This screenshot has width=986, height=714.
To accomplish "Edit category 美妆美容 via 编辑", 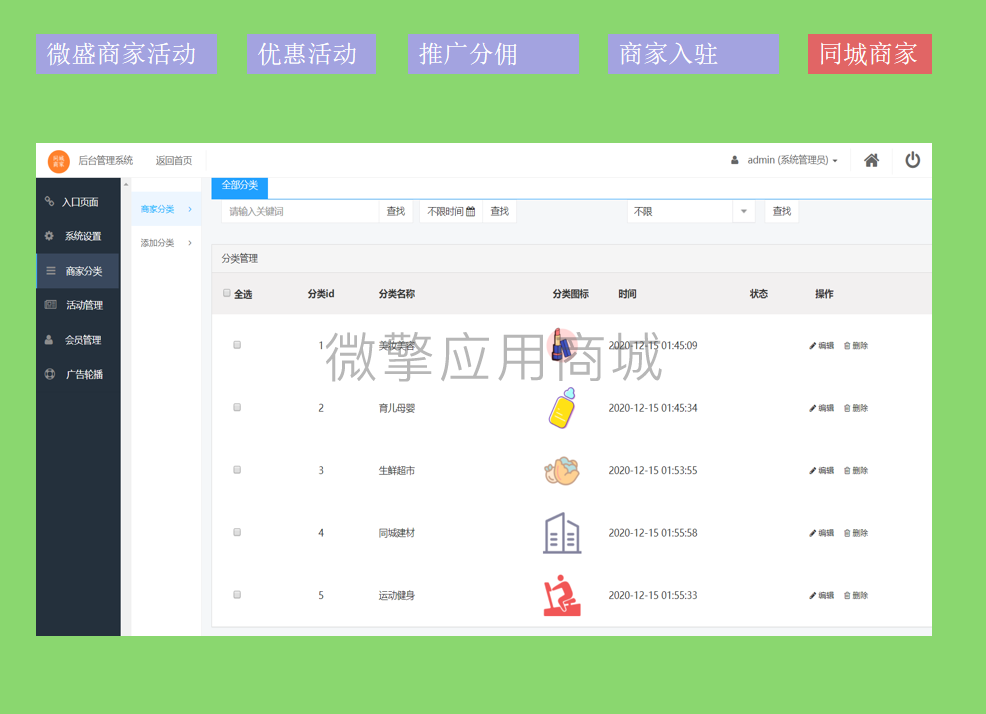I will (821, 345).
